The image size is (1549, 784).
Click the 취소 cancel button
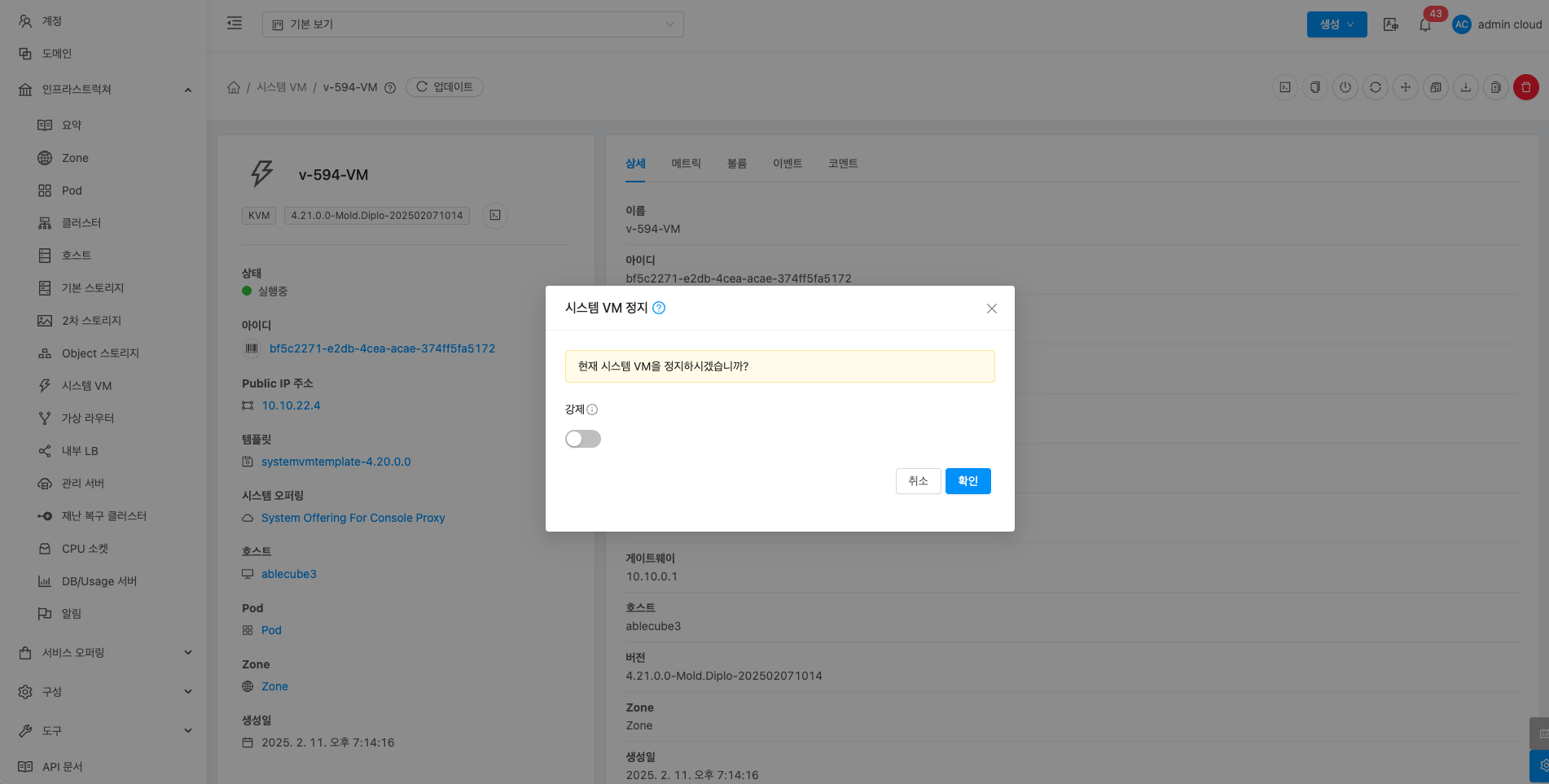918,481
